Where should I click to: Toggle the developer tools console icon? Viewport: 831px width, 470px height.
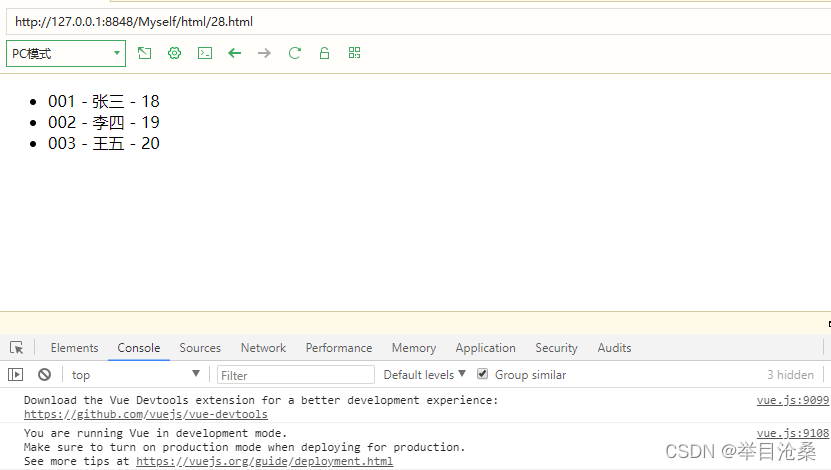(205, 53)
